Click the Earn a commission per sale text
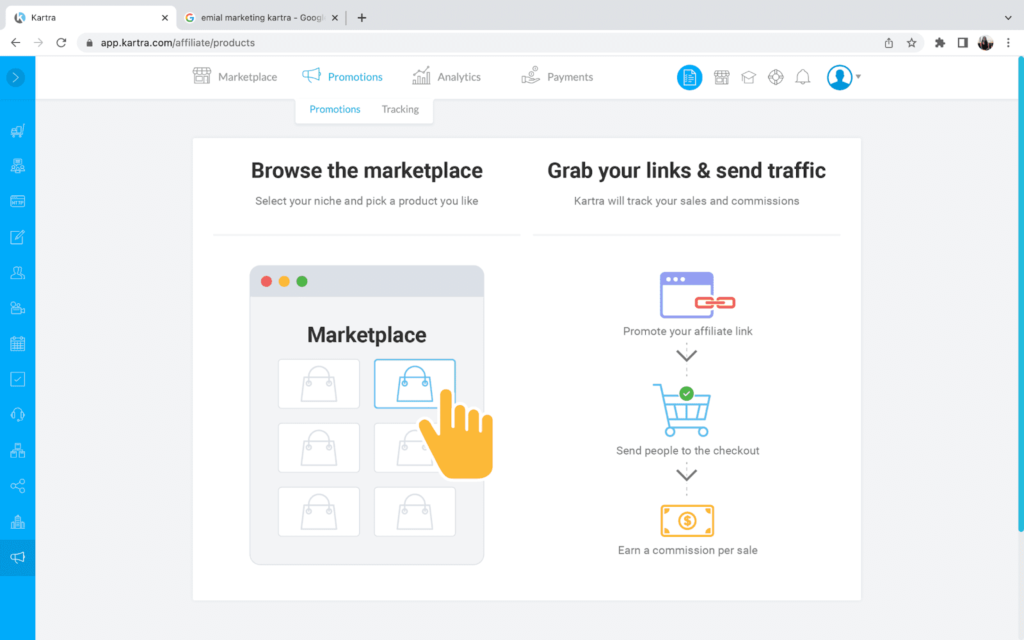Screen dimensions: 1024x640 [x=687, y=550]
